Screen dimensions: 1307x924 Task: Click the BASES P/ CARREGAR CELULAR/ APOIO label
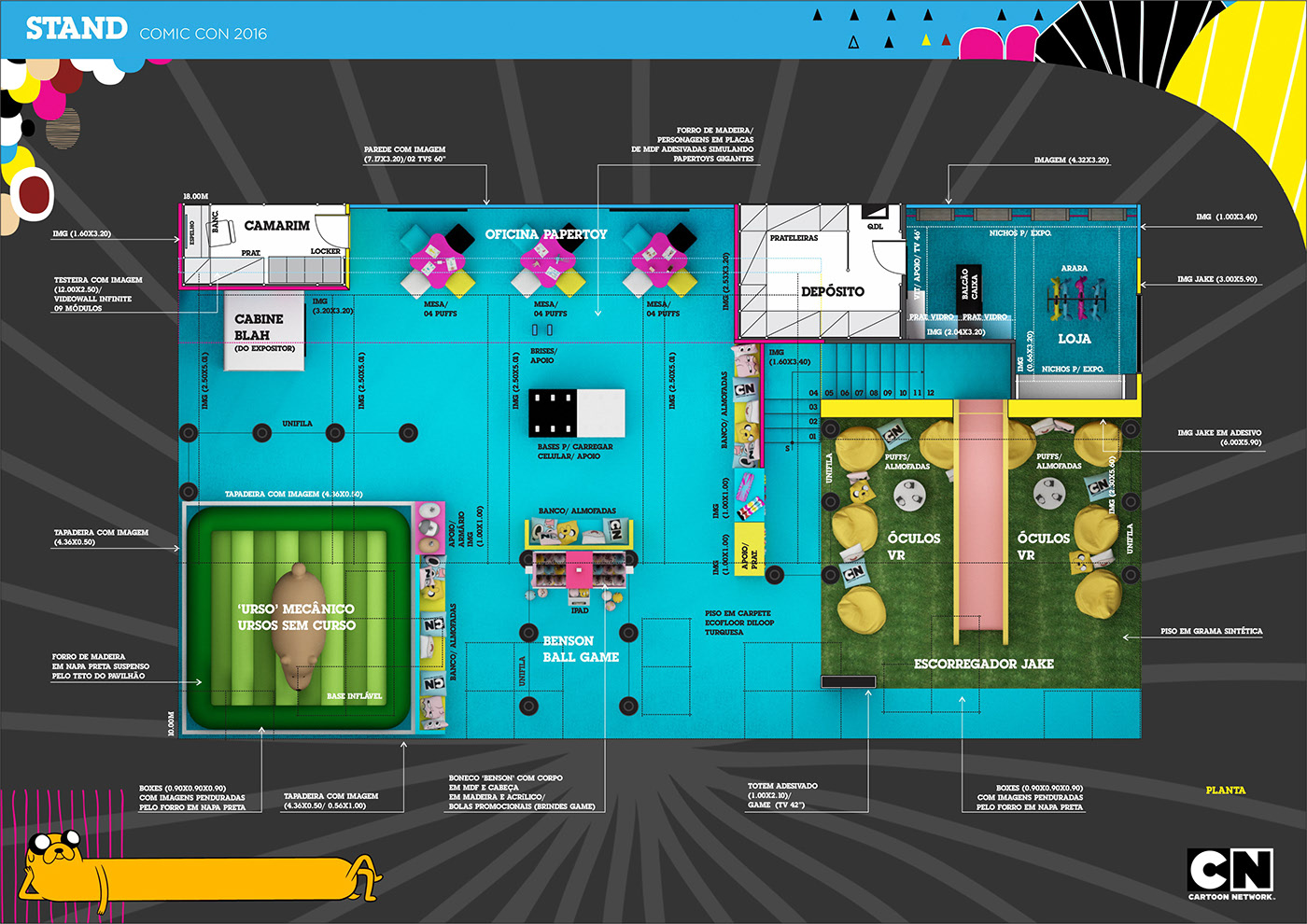(575, 452)
